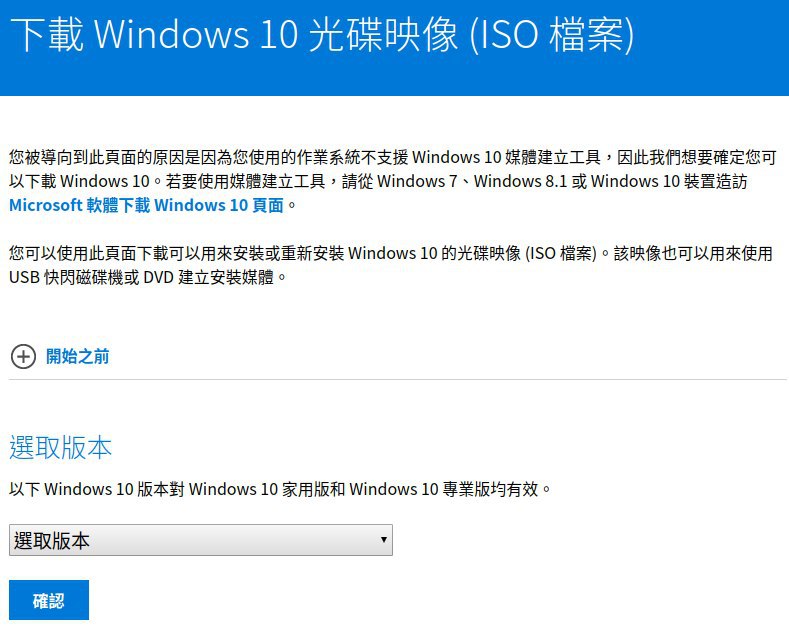Click the light-blue 選取版本 section heading
The width and height of the screenshot is (789, 632).
coord(60,447)
